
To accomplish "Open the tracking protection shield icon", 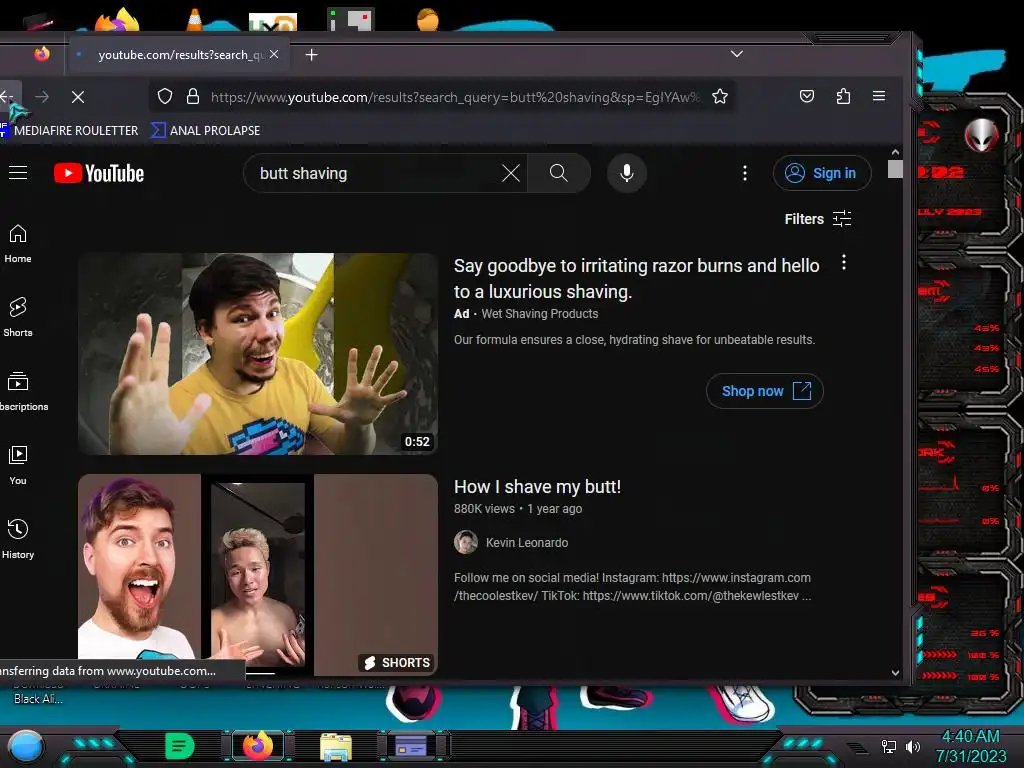I will pos(165,97).
